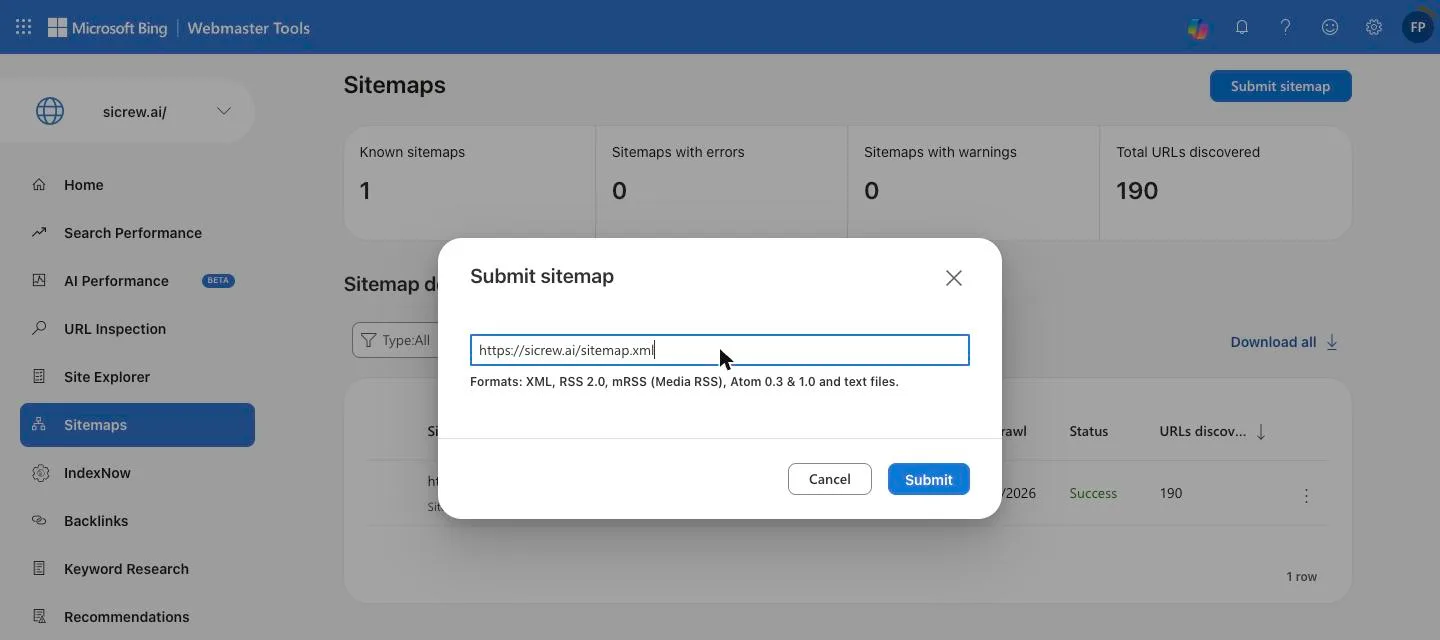Click the URL Inspection magnifier icon

pyautogui.click(x=39, y=328)
